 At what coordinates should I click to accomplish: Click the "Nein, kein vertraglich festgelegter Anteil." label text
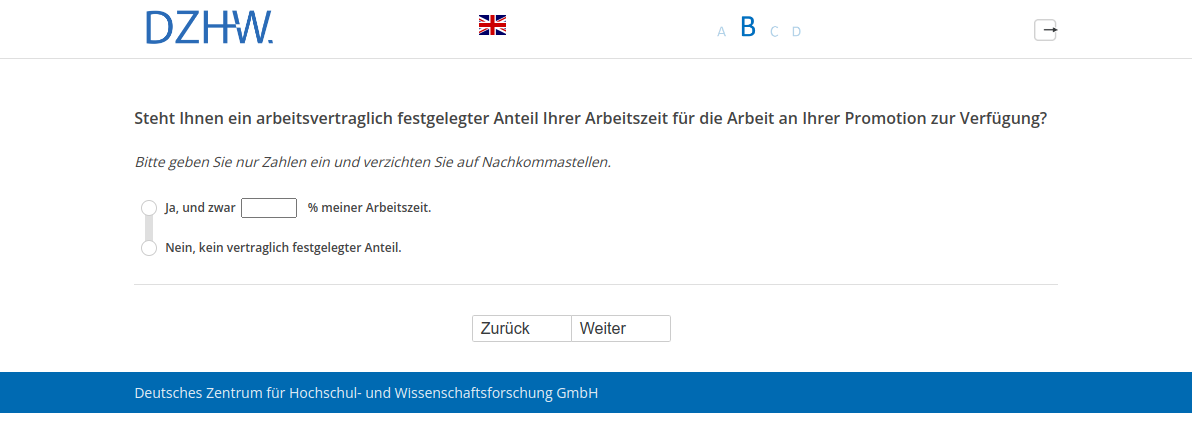pyautogui.click(x=283, y=248)
